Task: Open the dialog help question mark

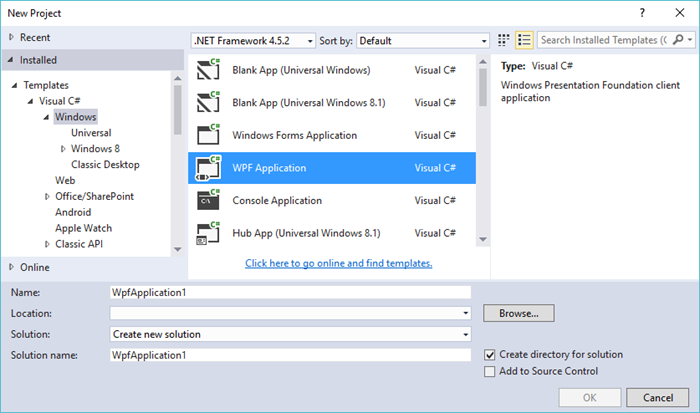Action: click(642, 13)
